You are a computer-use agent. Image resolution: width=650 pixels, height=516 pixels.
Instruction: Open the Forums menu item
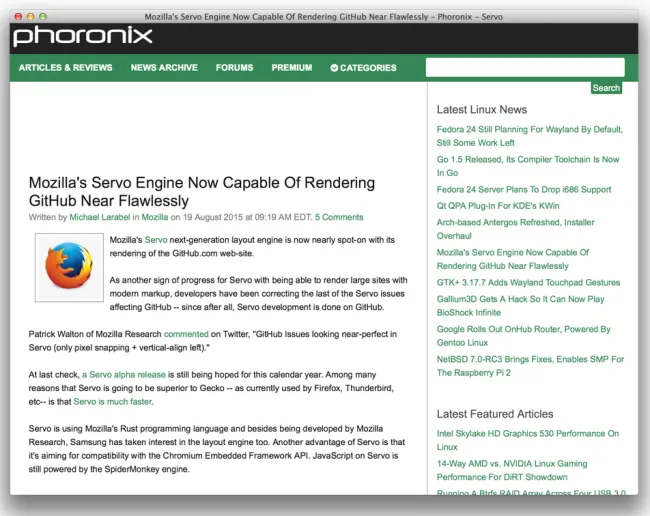[234, 68]
